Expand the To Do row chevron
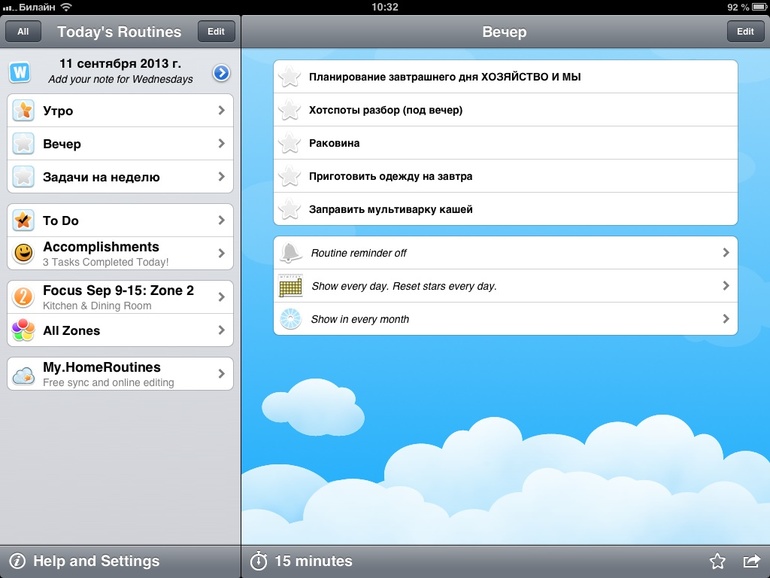This screenshot has width=770, height=578. tap(221, 220)
